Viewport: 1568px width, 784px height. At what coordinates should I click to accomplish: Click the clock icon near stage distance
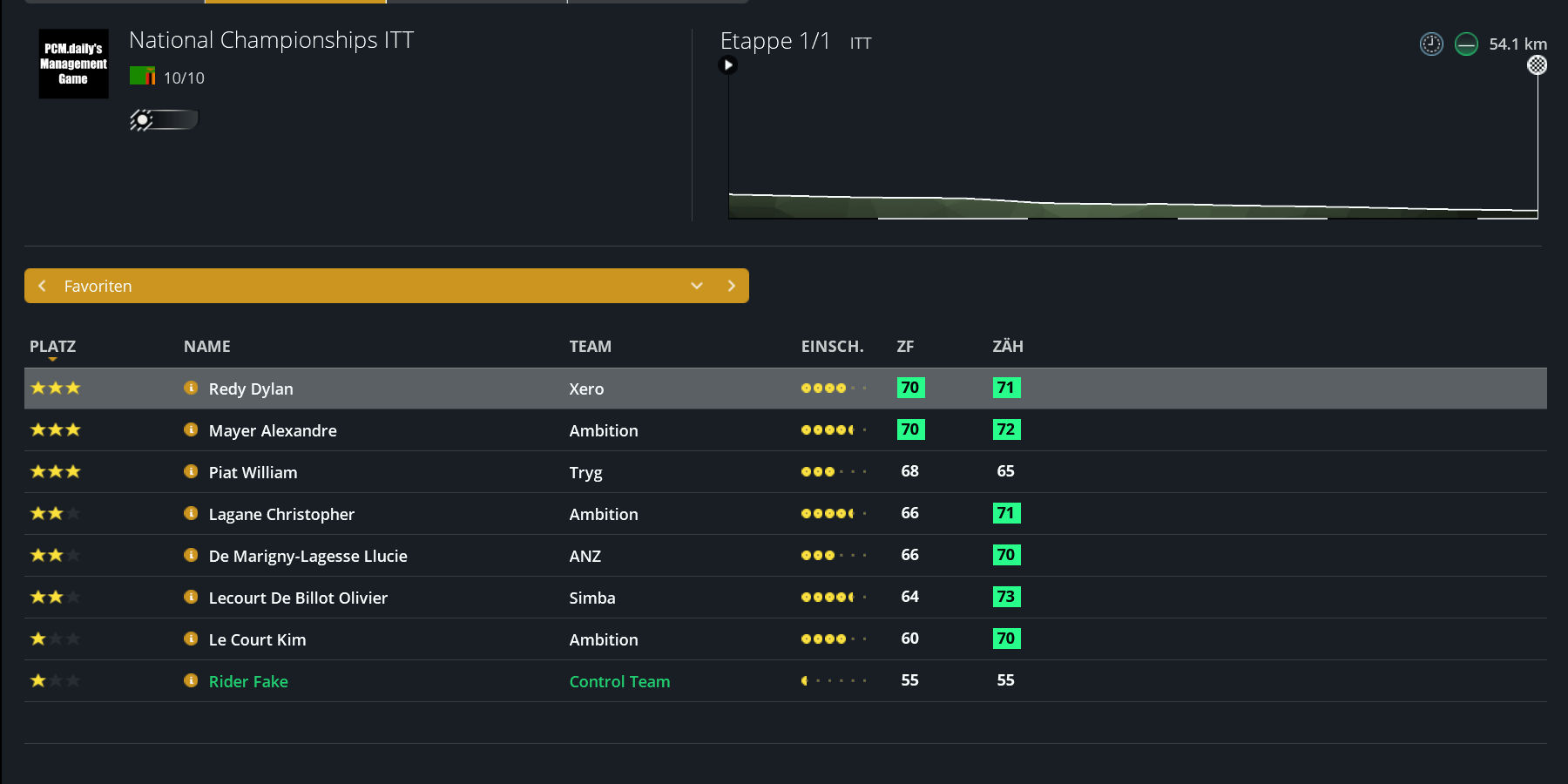[1431, 44]
